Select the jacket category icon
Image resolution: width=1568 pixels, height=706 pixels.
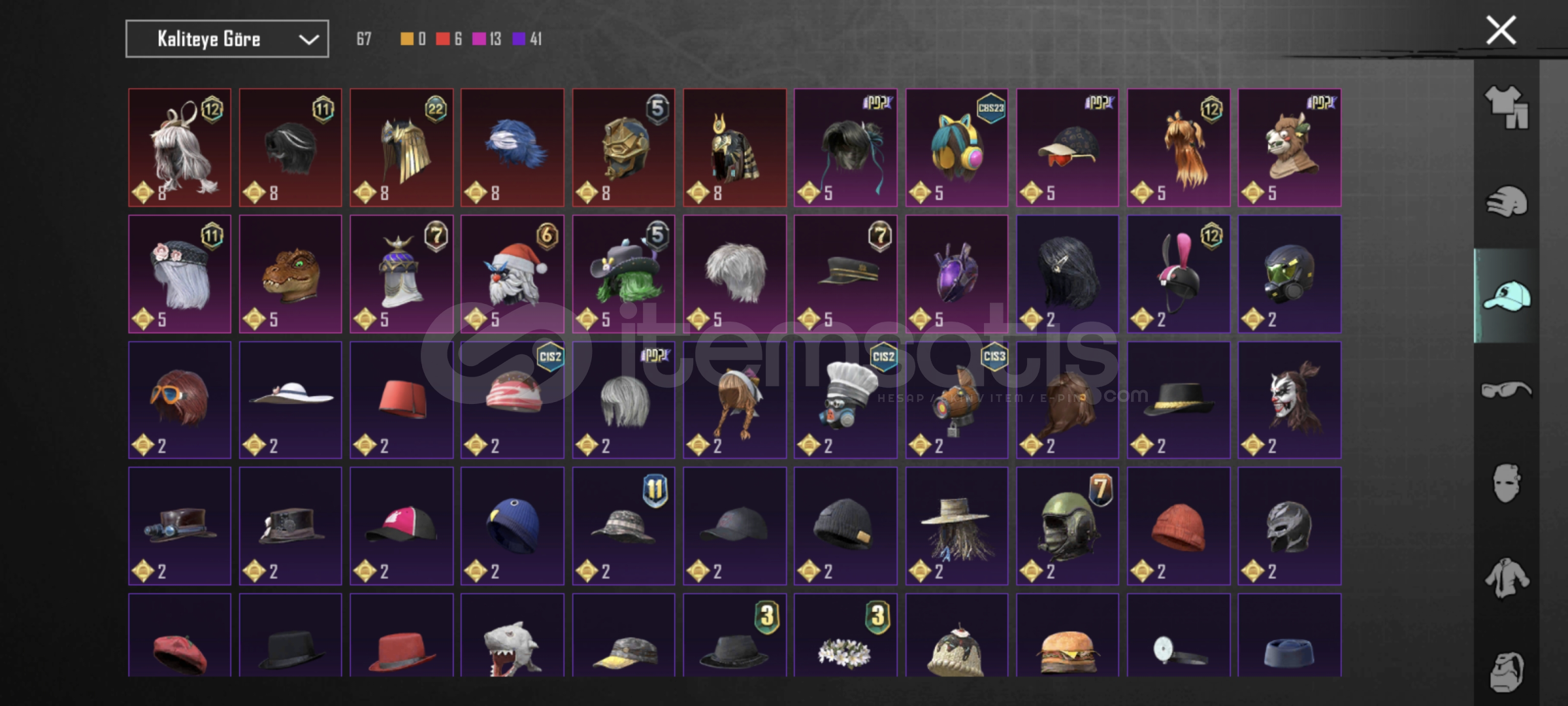coord(1507,578)
